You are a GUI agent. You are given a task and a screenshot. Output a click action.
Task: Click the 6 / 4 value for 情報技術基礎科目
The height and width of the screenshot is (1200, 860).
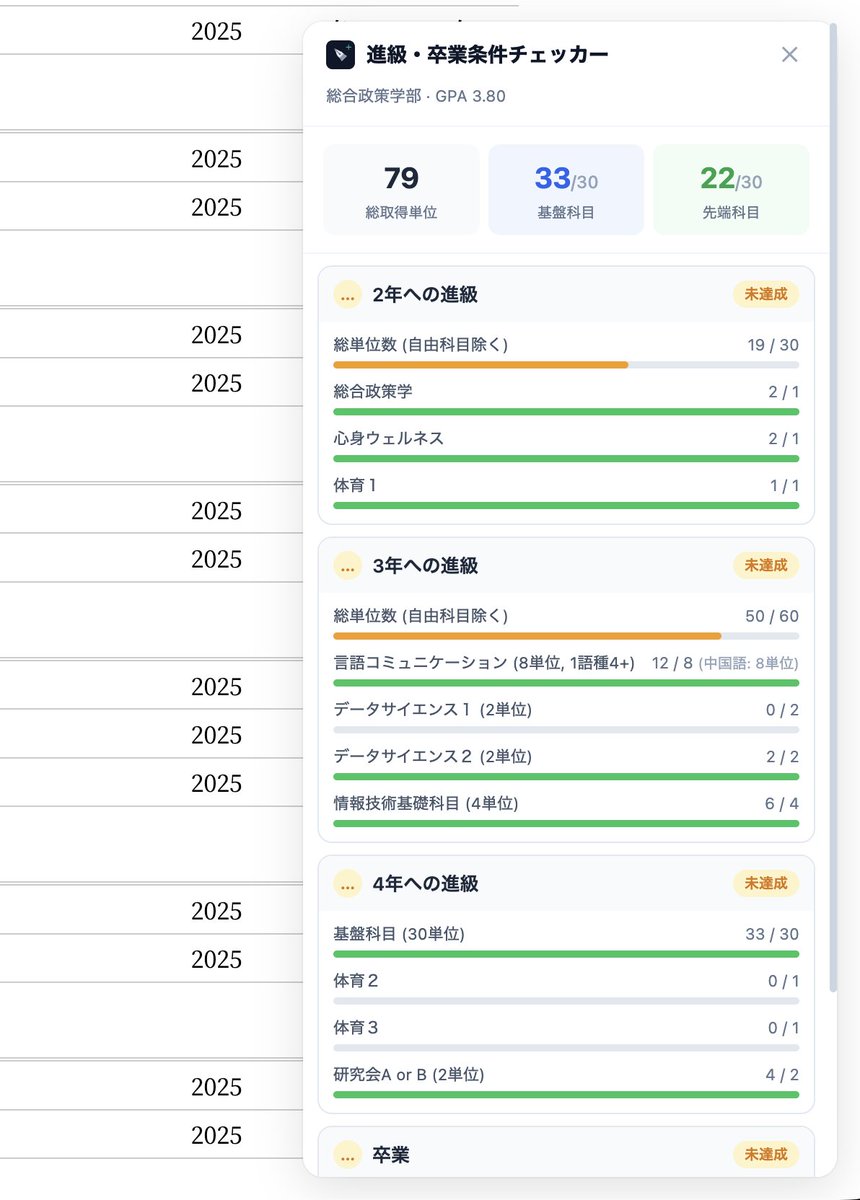[x=782, y=804]
